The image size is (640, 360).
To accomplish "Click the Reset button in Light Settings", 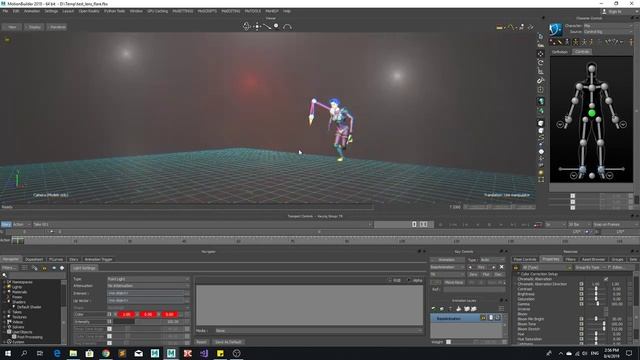I will (x=201, y=342).
